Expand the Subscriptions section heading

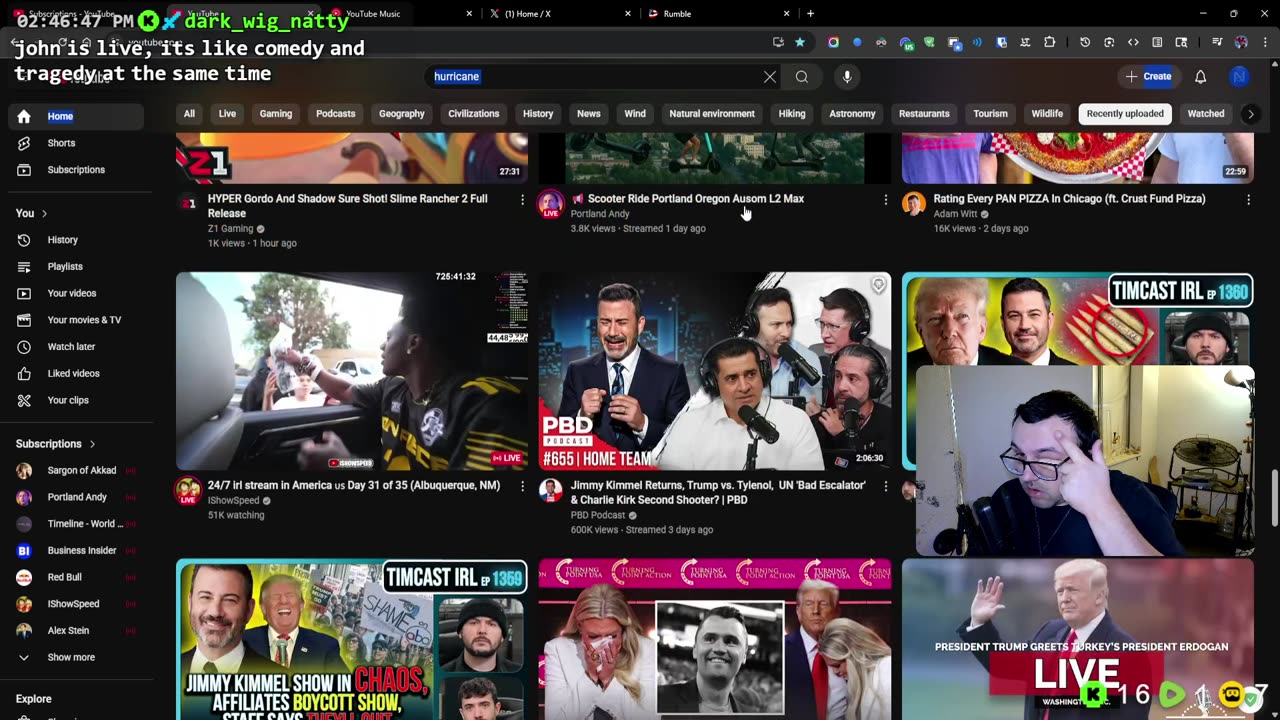coord(56,444)
